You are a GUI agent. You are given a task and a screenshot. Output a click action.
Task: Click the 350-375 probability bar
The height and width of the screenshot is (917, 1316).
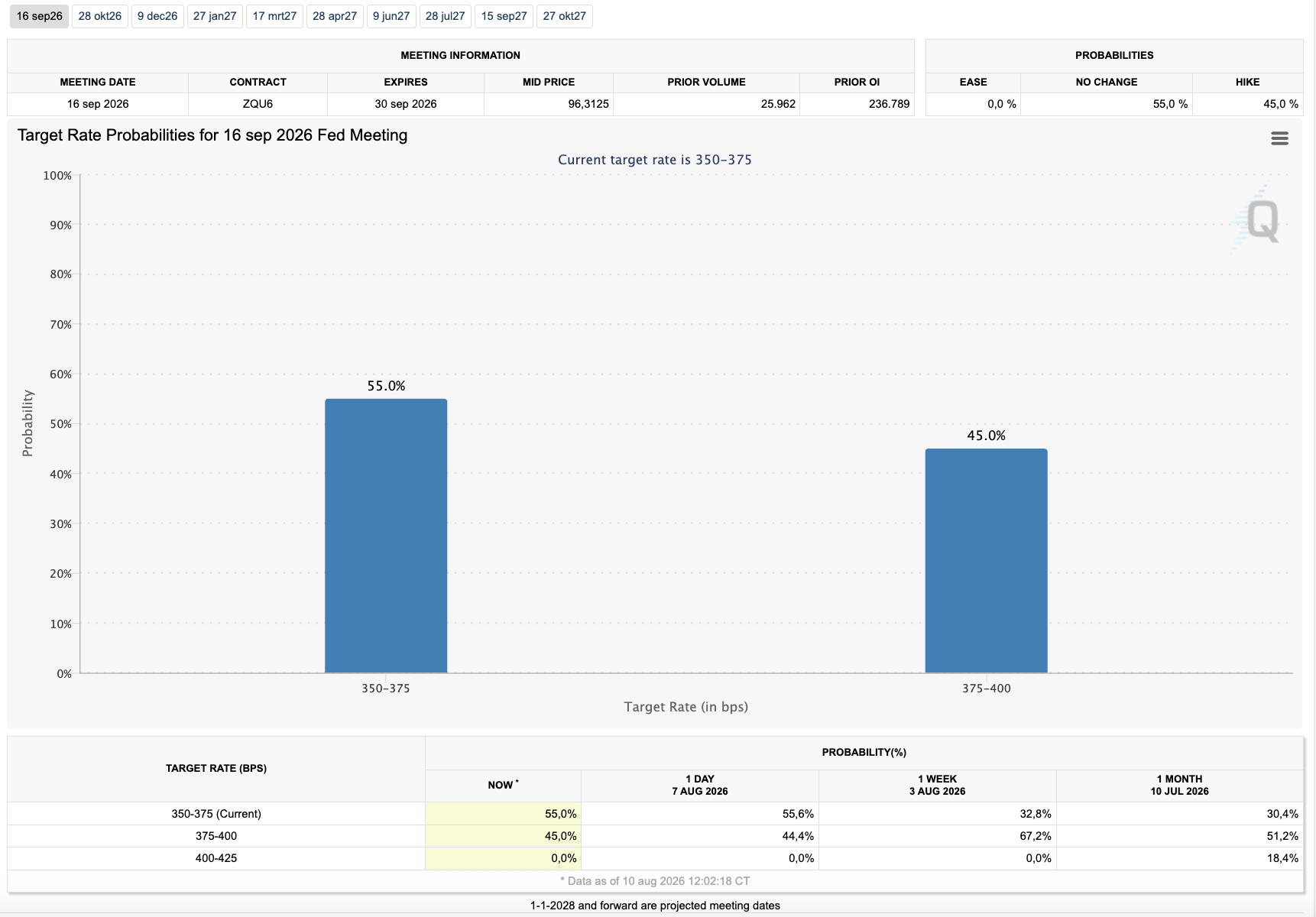[386, 536]
